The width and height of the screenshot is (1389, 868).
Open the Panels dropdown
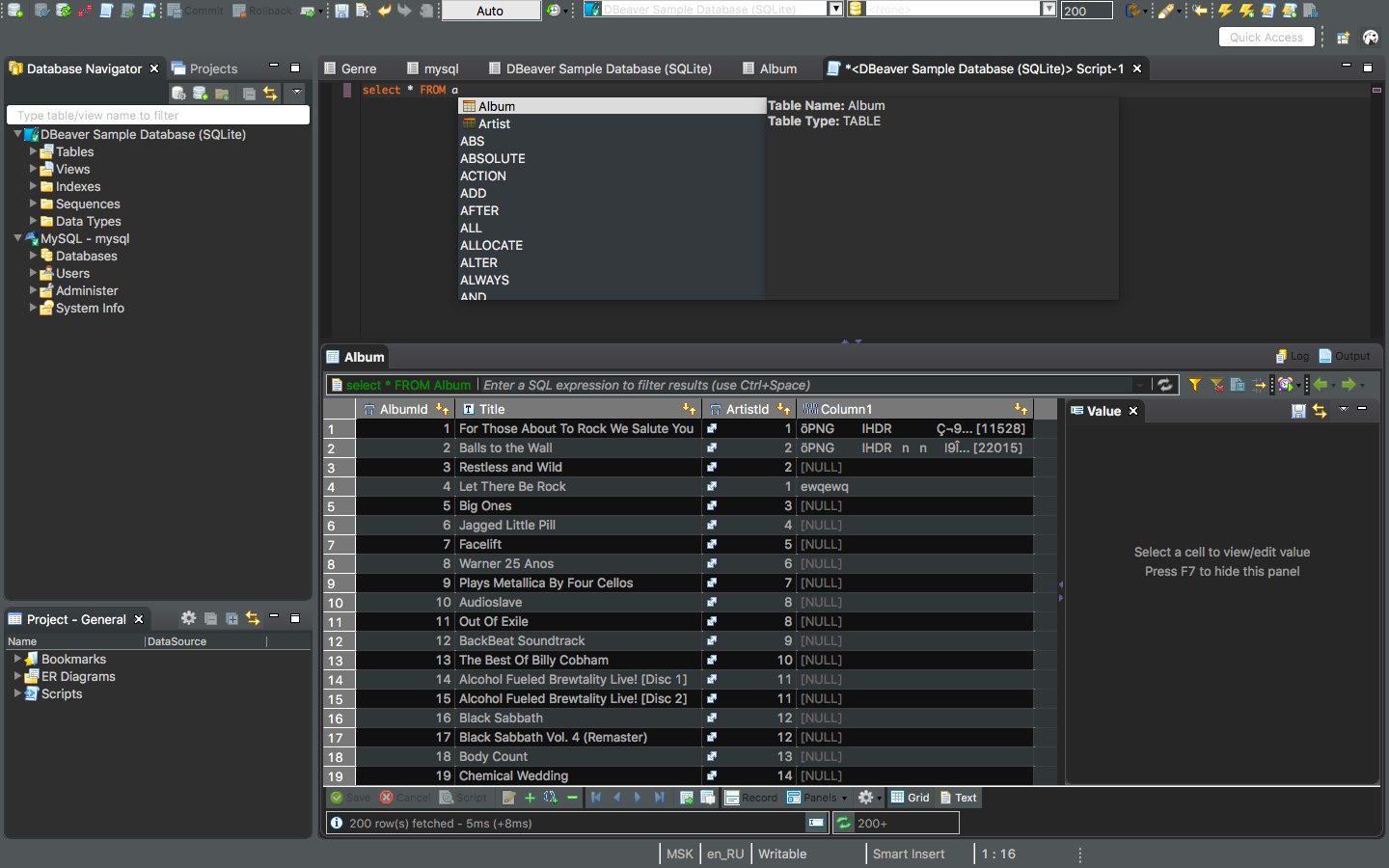click(817, 798)
